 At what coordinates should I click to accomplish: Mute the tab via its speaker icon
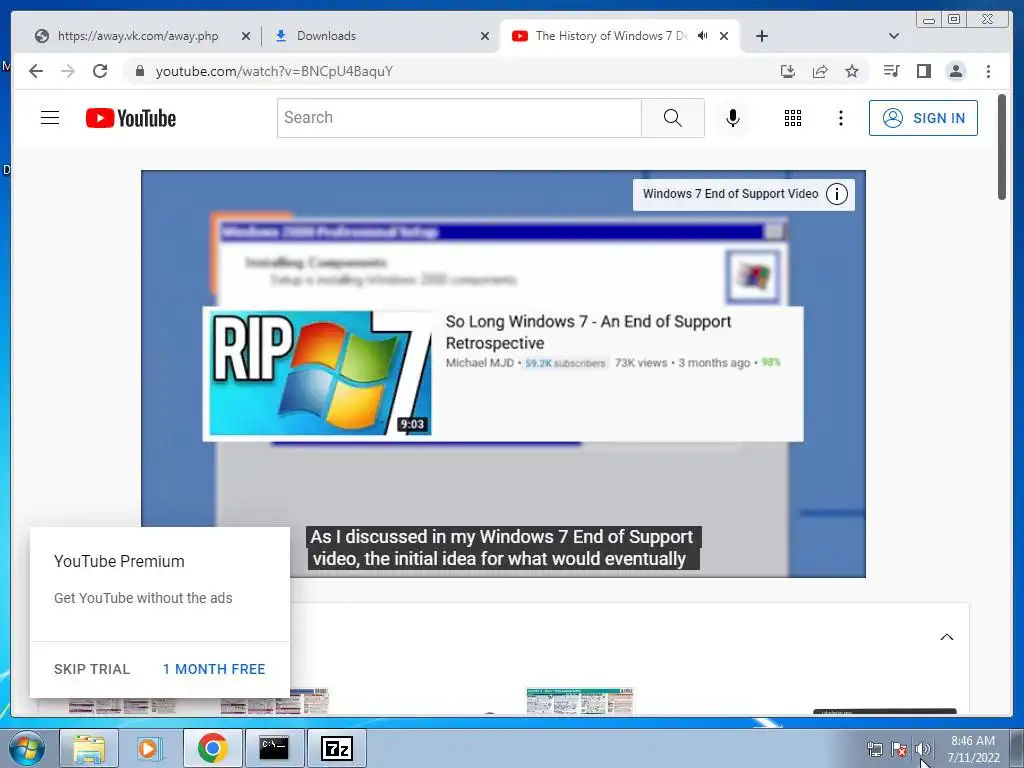pos(703,36)
